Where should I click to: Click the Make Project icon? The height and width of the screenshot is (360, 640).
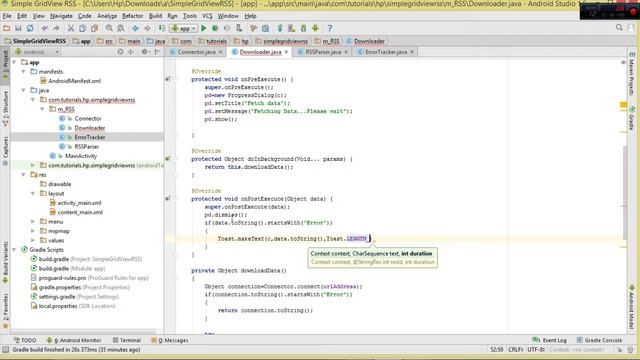click(x=162, y=28)
